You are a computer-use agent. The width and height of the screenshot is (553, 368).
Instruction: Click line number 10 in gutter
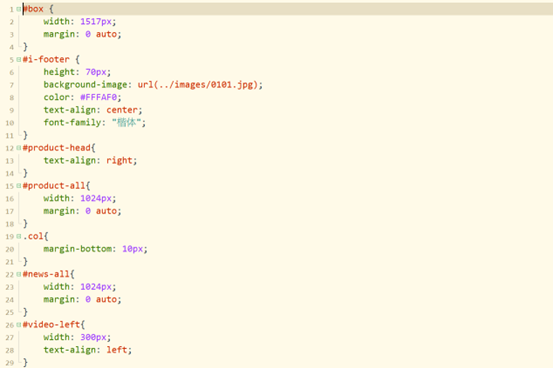10,123
